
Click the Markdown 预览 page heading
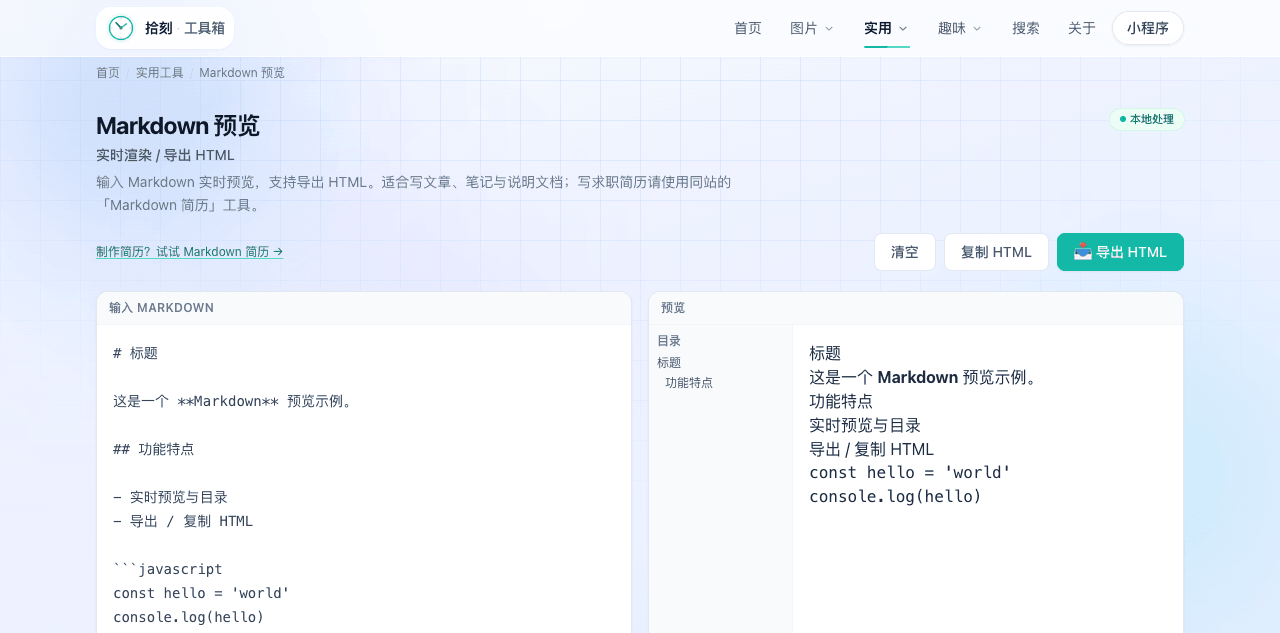pyautogui.click(x=178, y=126)
